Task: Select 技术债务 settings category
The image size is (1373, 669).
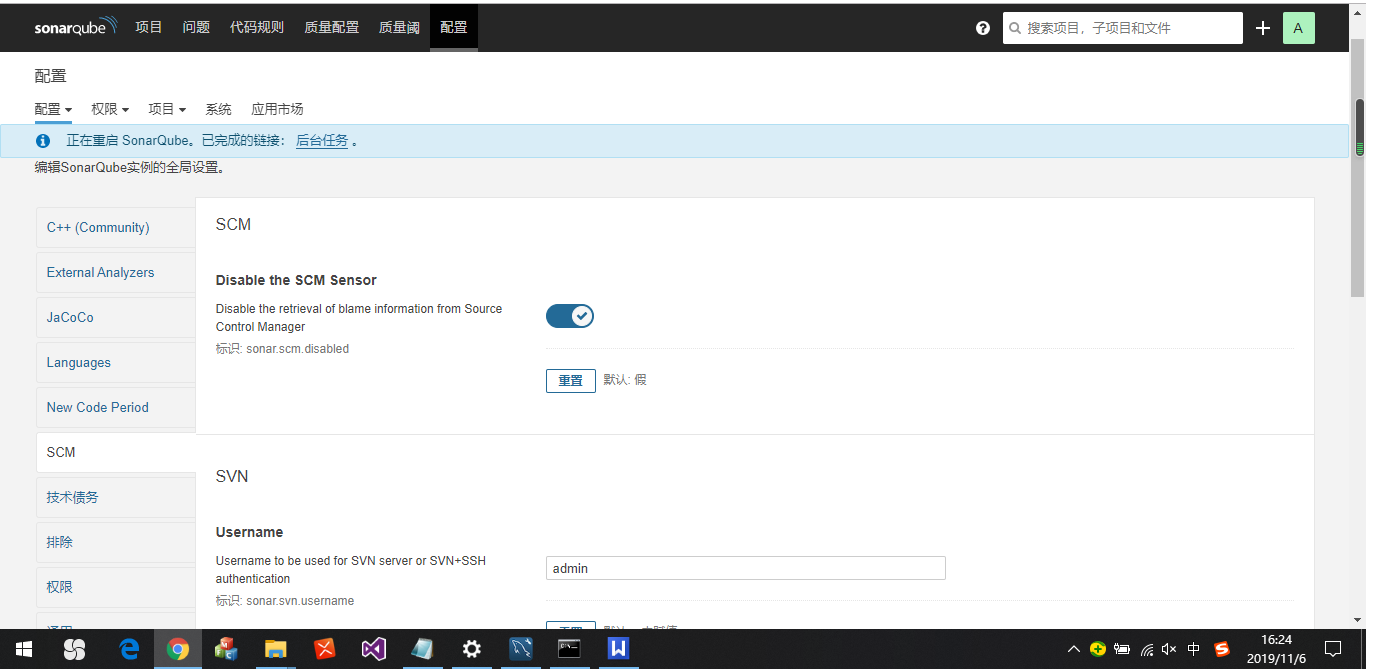Action: (x=115, y=497)
